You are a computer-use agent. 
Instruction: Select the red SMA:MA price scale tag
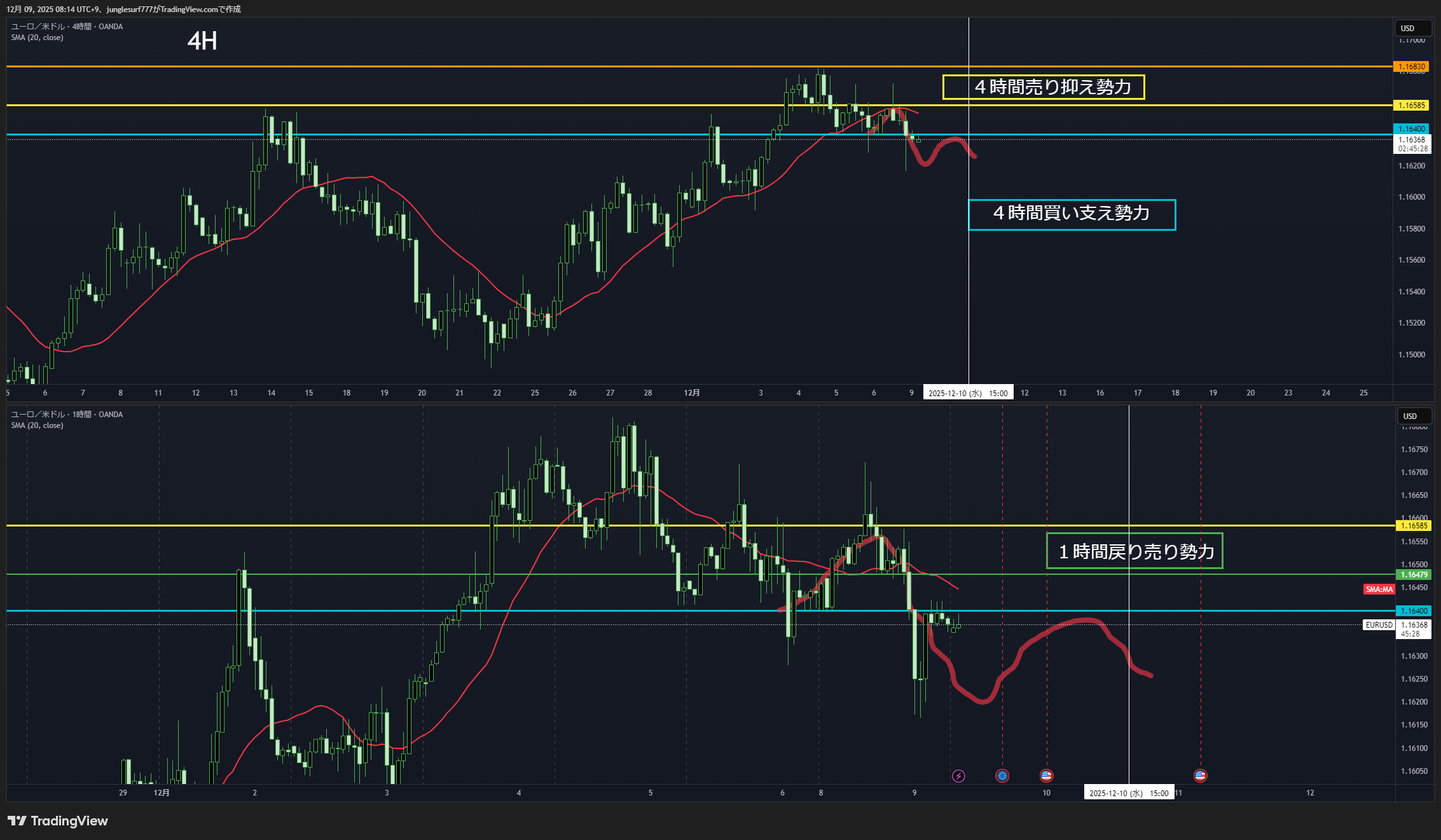[1379, 589]
